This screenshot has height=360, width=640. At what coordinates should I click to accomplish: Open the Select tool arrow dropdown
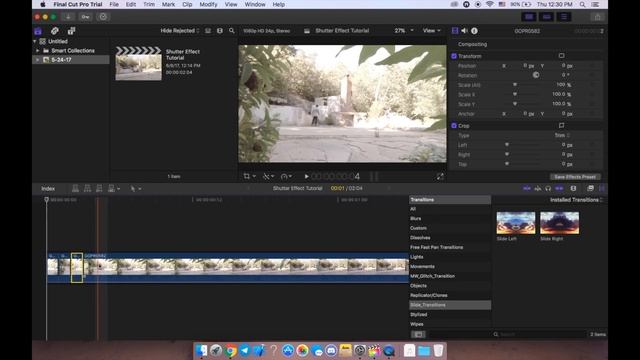point(136,189)
